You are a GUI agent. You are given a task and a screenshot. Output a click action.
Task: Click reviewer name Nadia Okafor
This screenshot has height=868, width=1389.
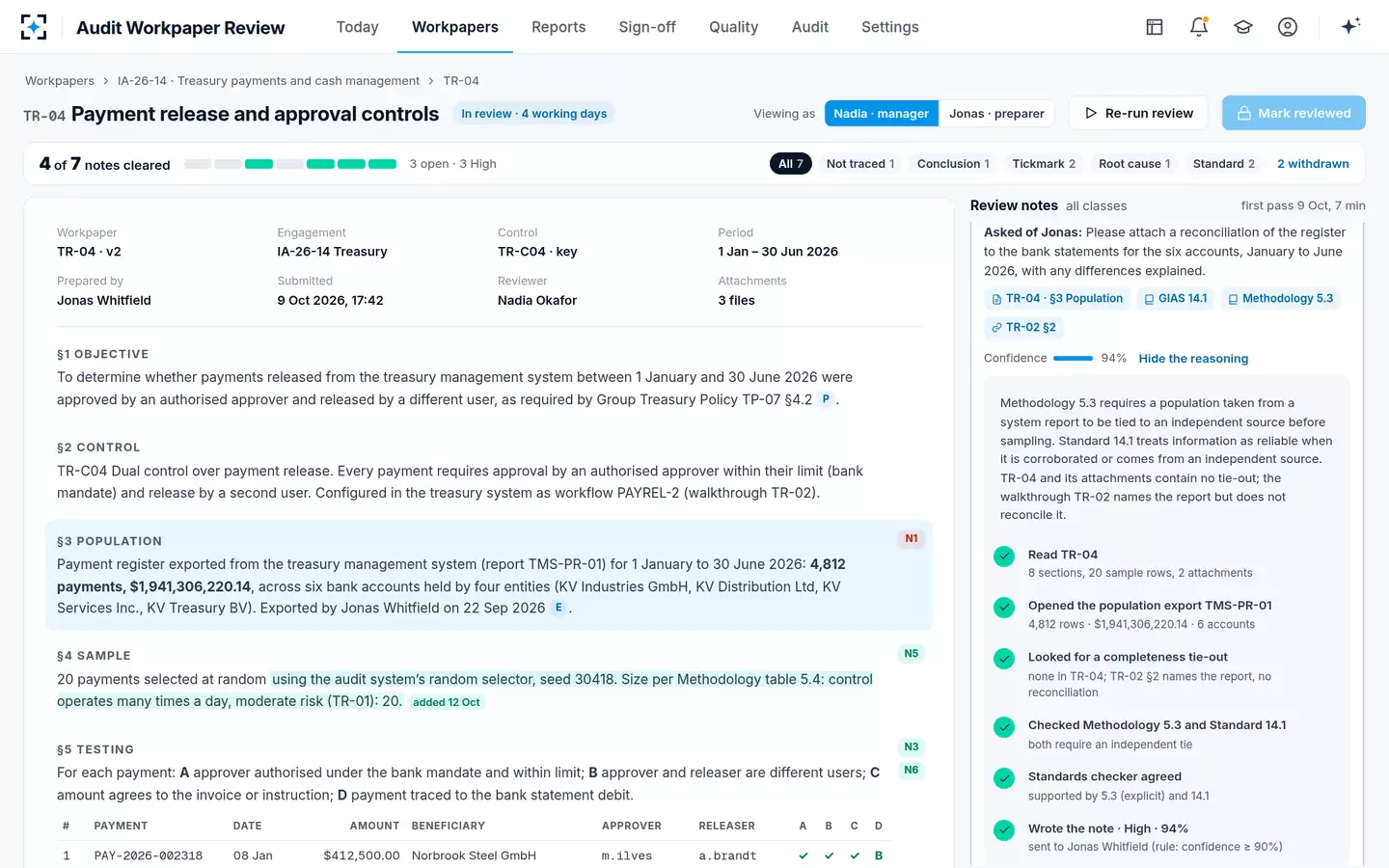click(537, 301)
